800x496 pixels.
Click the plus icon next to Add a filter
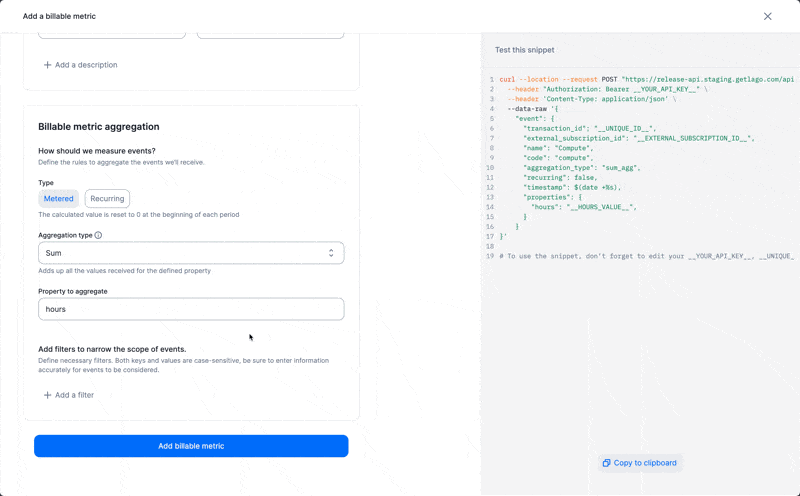point(47,395)
